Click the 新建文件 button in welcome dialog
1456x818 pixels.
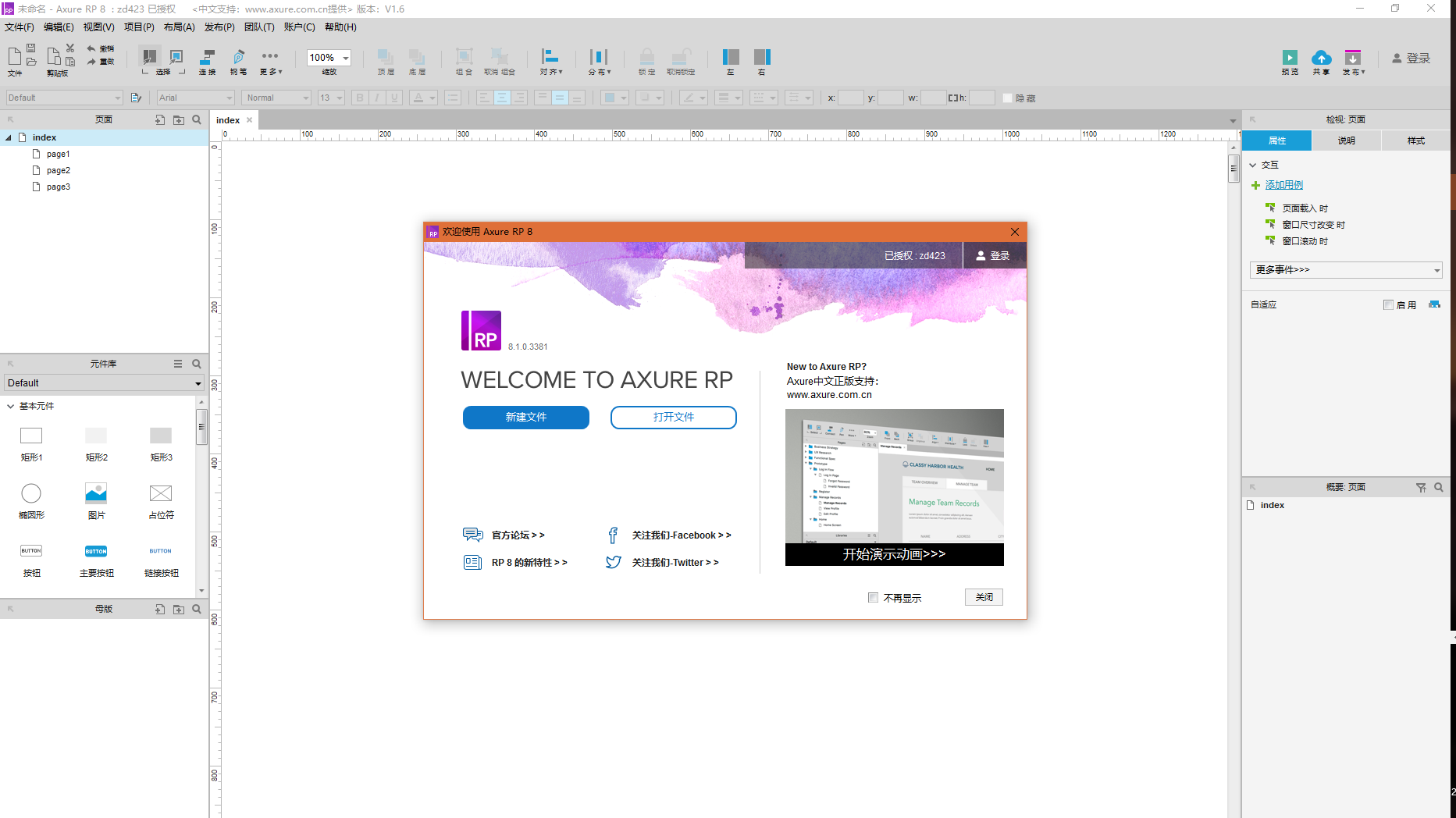526,418
